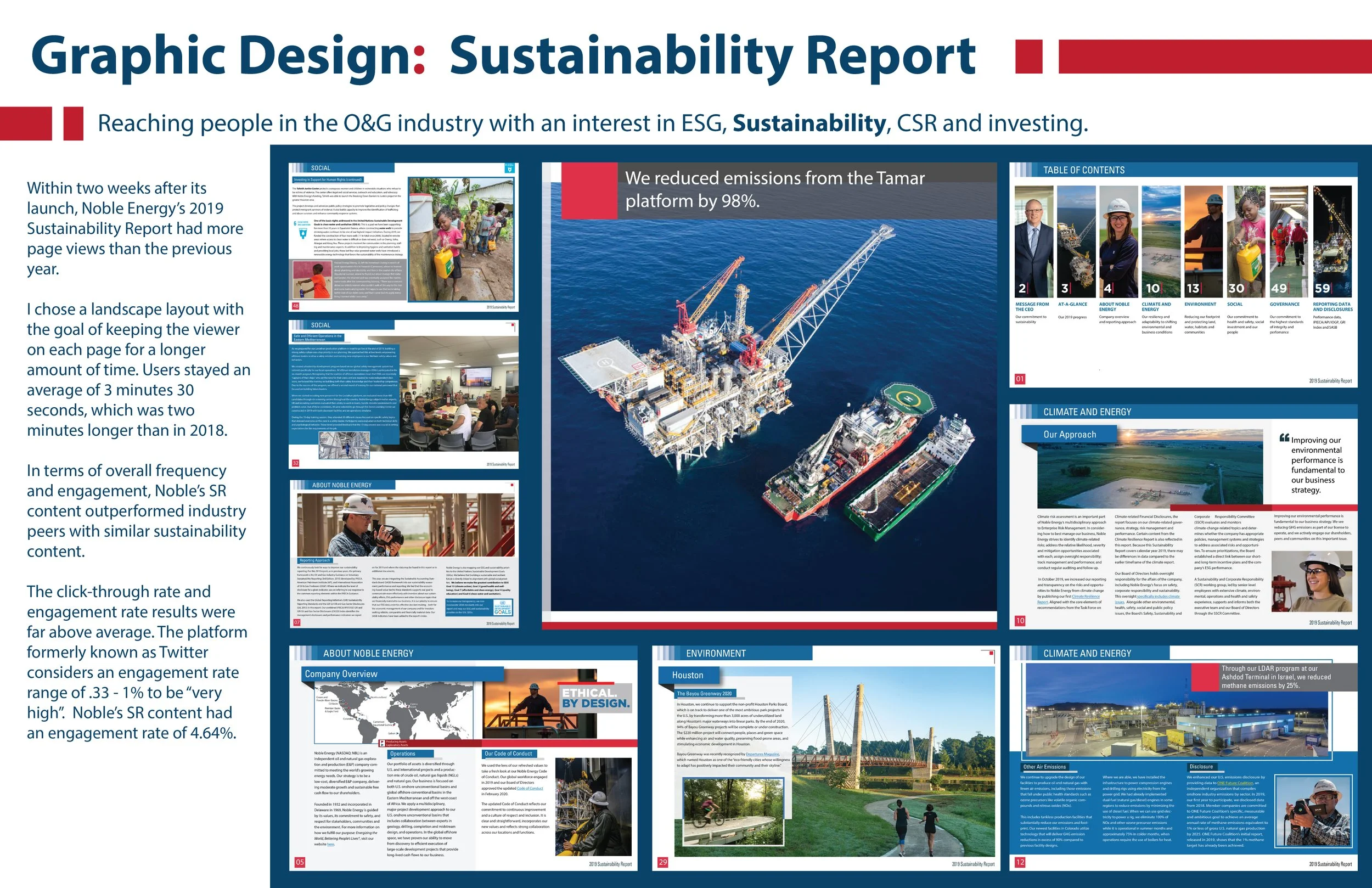Open the Message From The CEO thumbnail
The width and height of the screenshot is (1372, 888).
coord(1033,241)
